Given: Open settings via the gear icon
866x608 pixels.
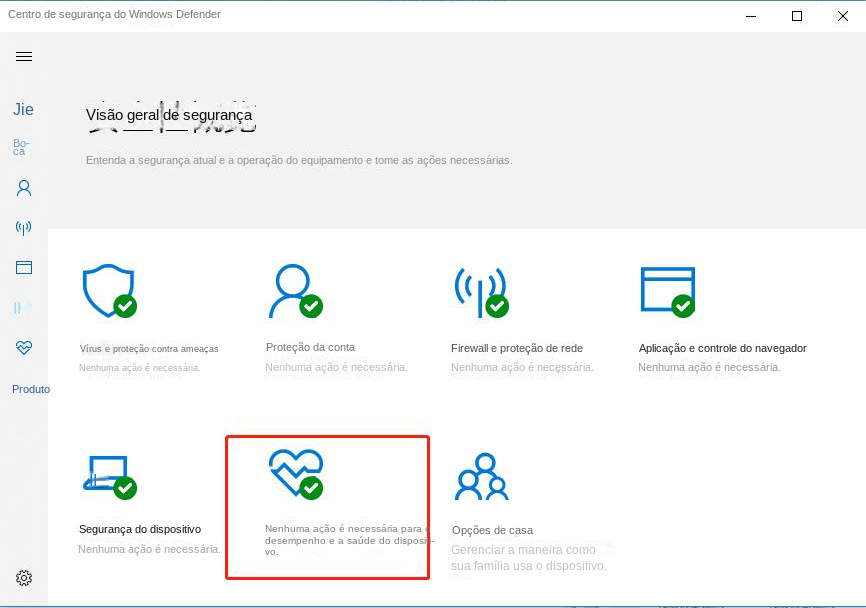Looking at the screenshot, I should [x=24, y=578].
